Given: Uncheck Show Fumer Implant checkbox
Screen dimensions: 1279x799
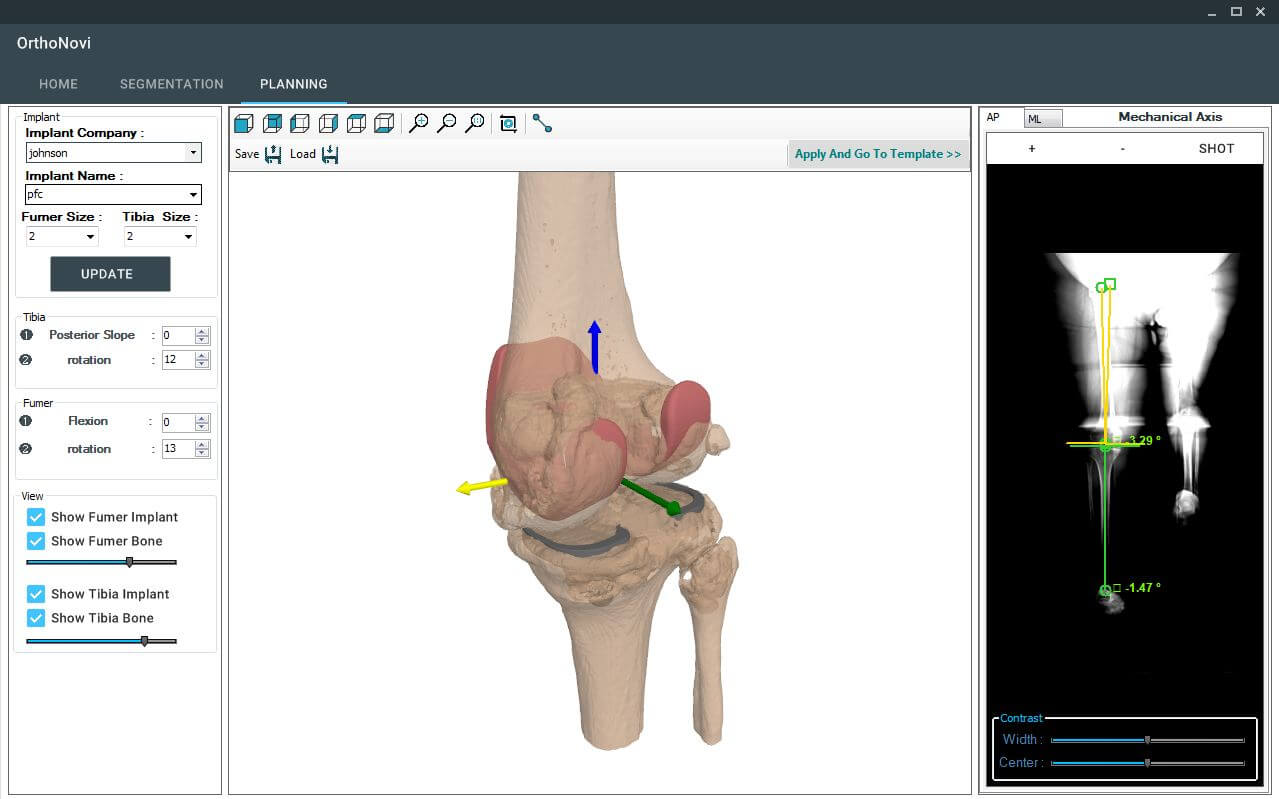Looking at the screenshot, I should point(36,517).
